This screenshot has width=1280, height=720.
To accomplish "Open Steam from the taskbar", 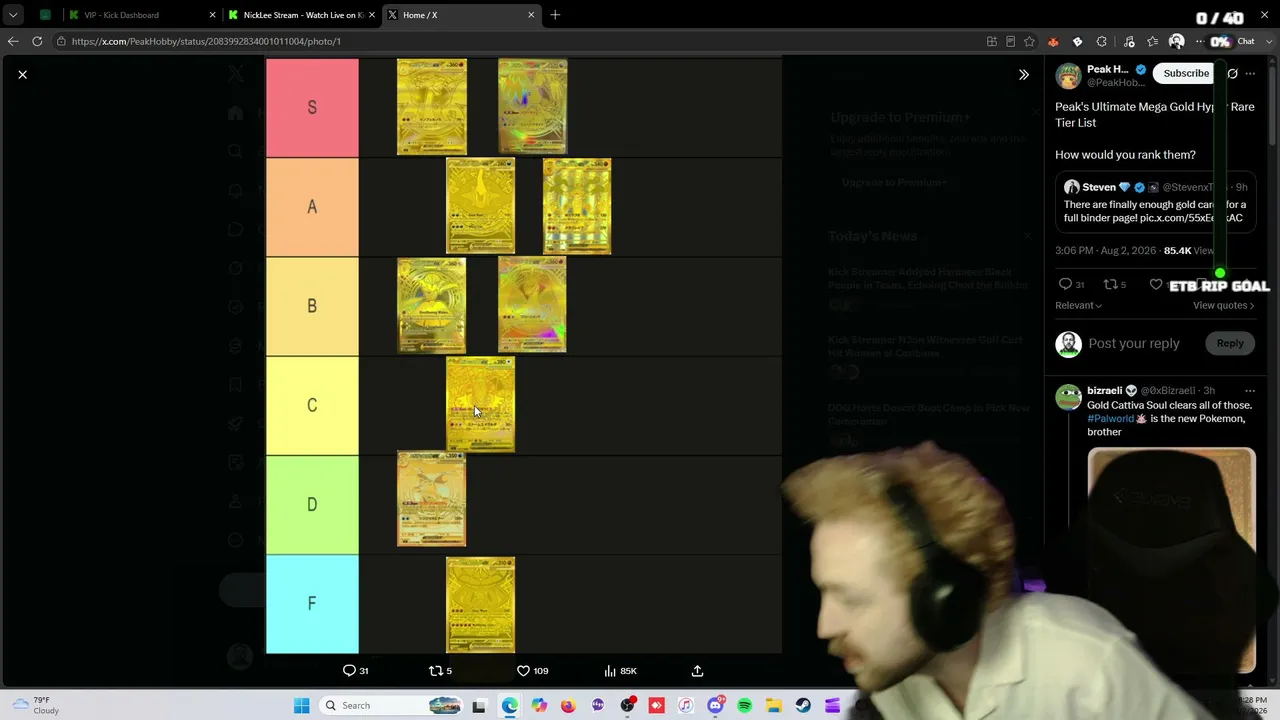I will click(x=803, y=706).
